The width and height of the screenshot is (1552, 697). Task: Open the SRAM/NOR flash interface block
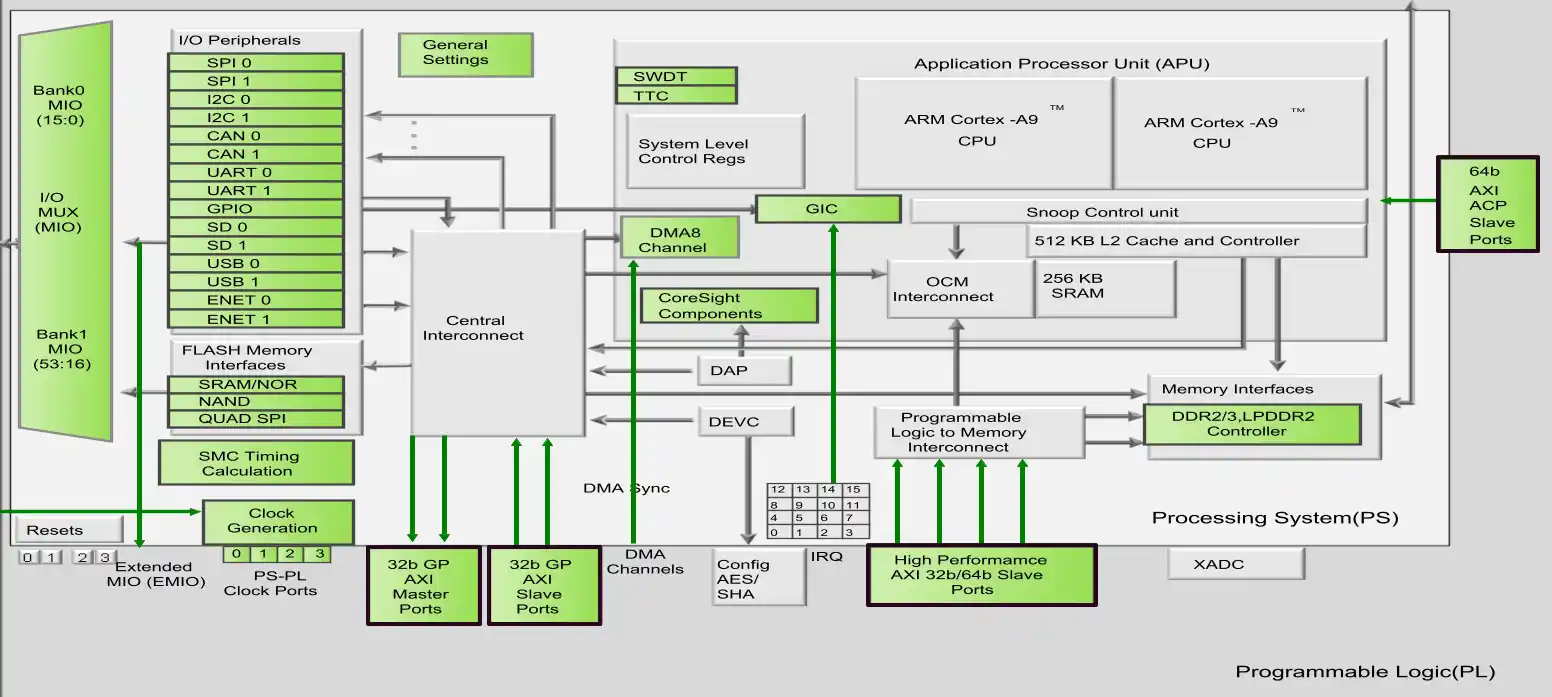point(256,384)
